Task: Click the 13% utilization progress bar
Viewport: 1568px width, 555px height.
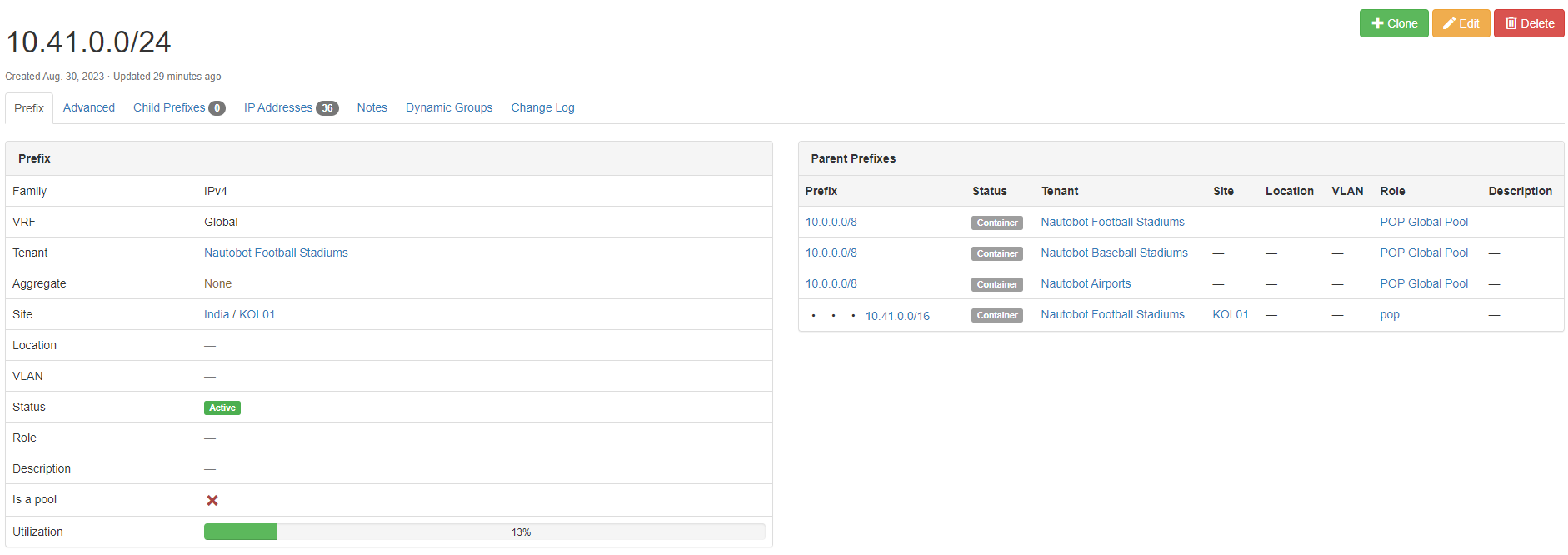Action: 484,532
